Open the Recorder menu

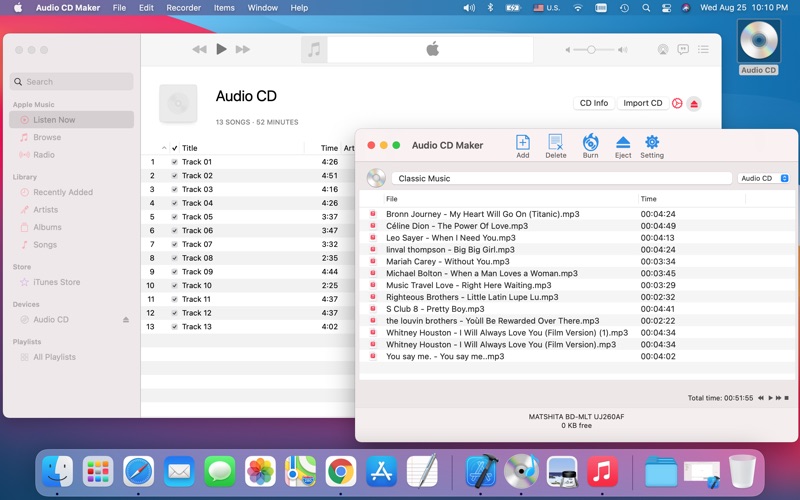184,8
